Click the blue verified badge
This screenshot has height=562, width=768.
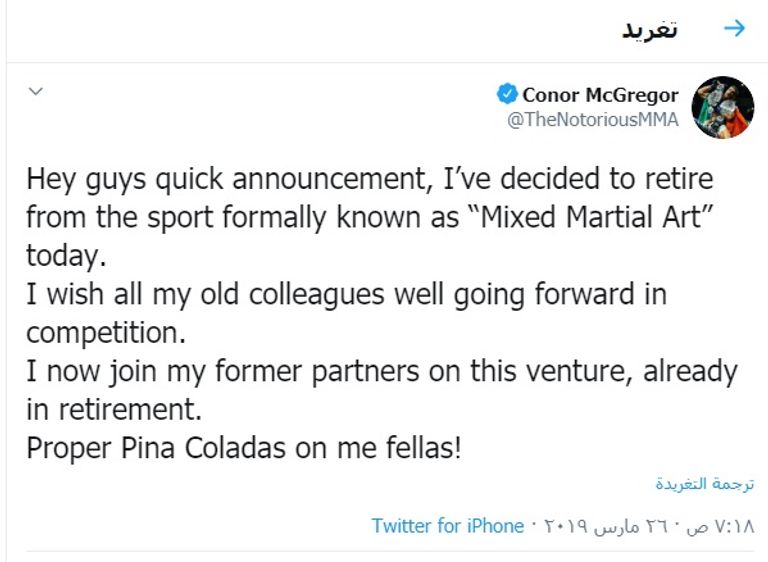click(507, 96)
